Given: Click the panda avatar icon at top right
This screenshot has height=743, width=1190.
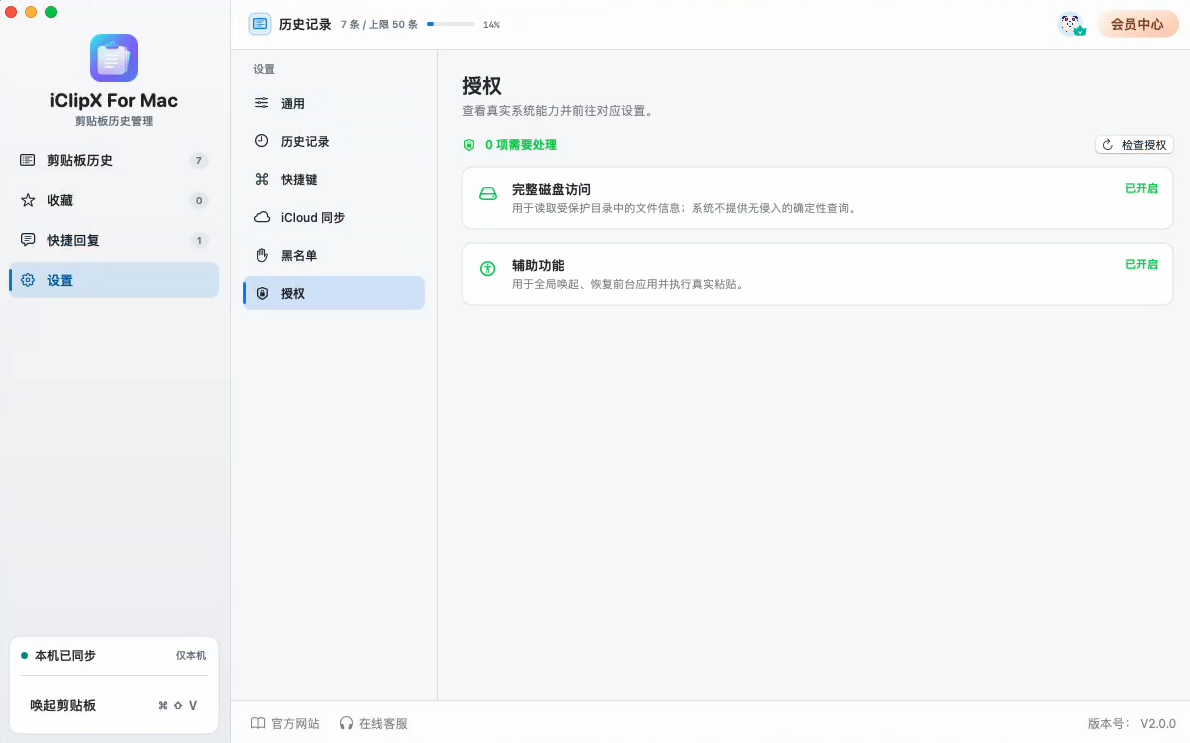Looking at the screenshot, I should coord(1072,24).
